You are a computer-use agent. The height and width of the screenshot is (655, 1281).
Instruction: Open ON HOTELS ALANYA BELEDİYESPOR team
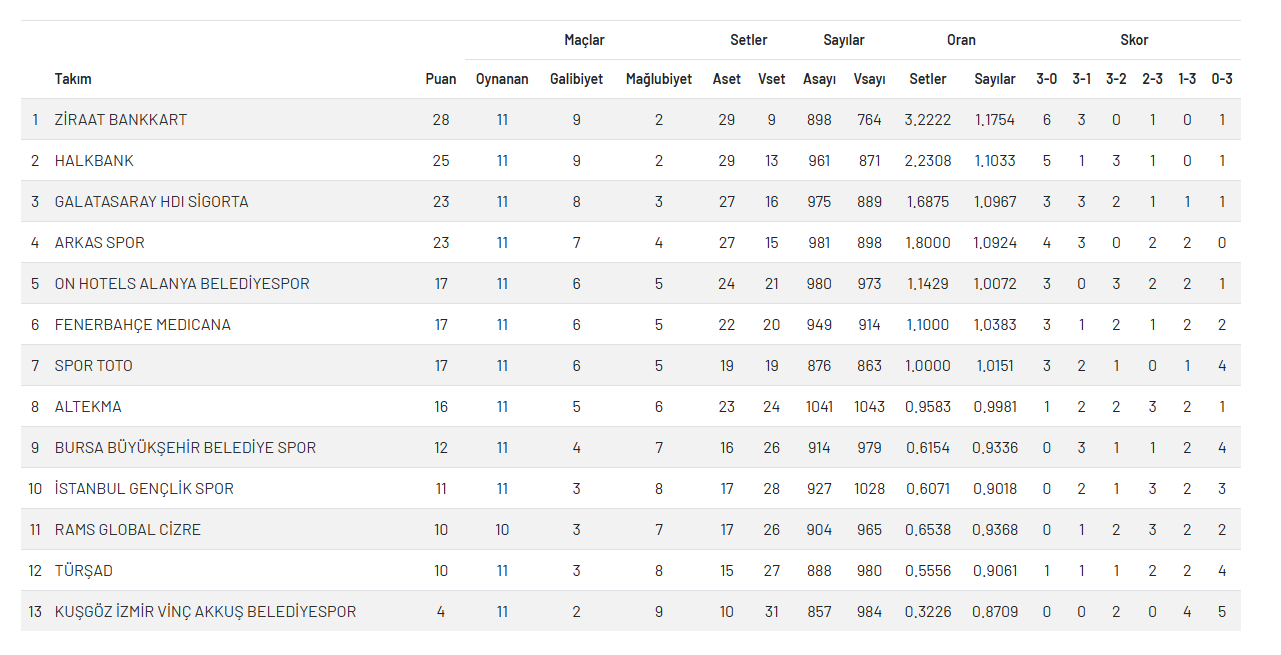pos(182,284)
